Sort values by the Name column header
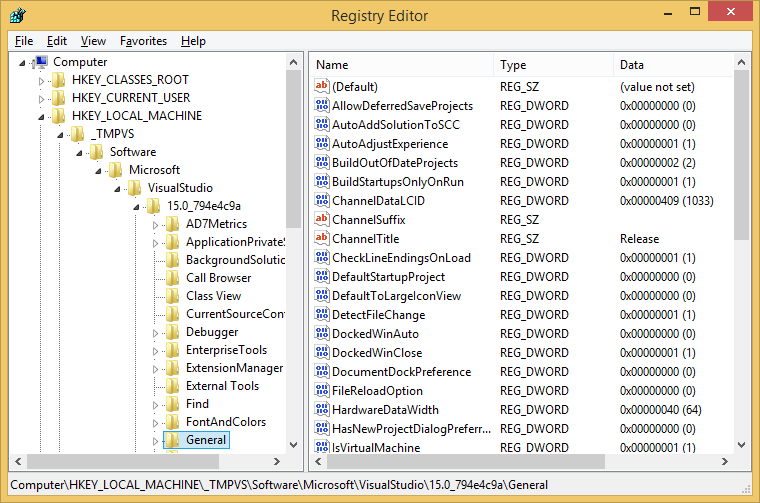Viewport: 760px width, 503px height. (x=400, y=65)
